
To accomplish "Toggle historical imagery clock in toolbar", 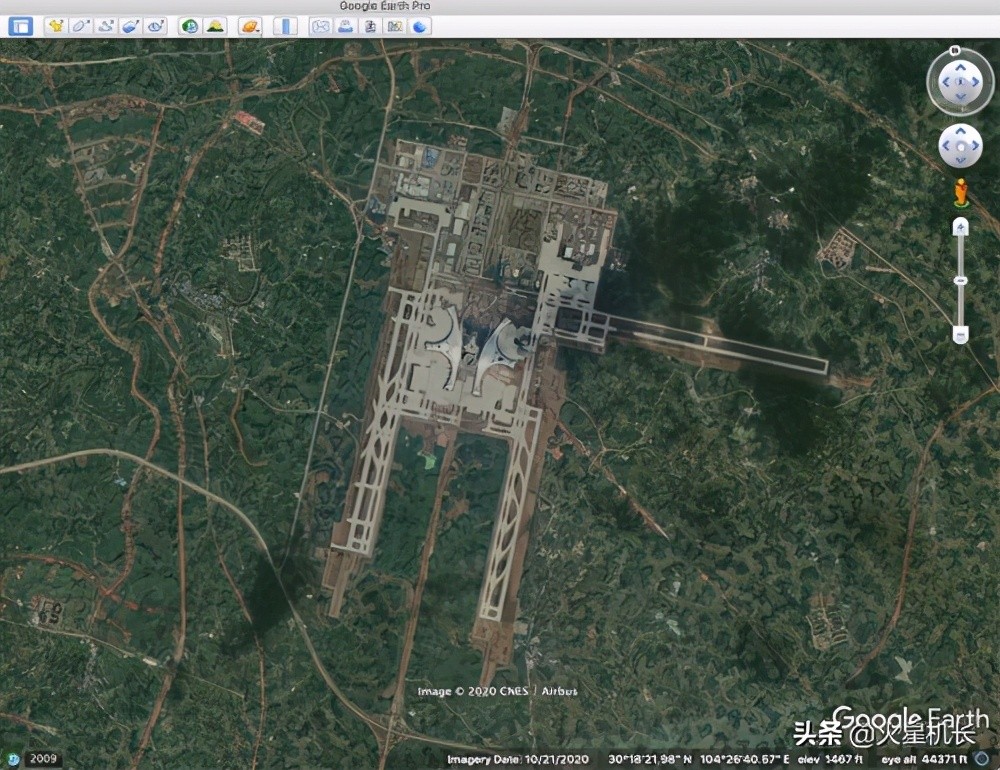I will [x=189, y=26].
